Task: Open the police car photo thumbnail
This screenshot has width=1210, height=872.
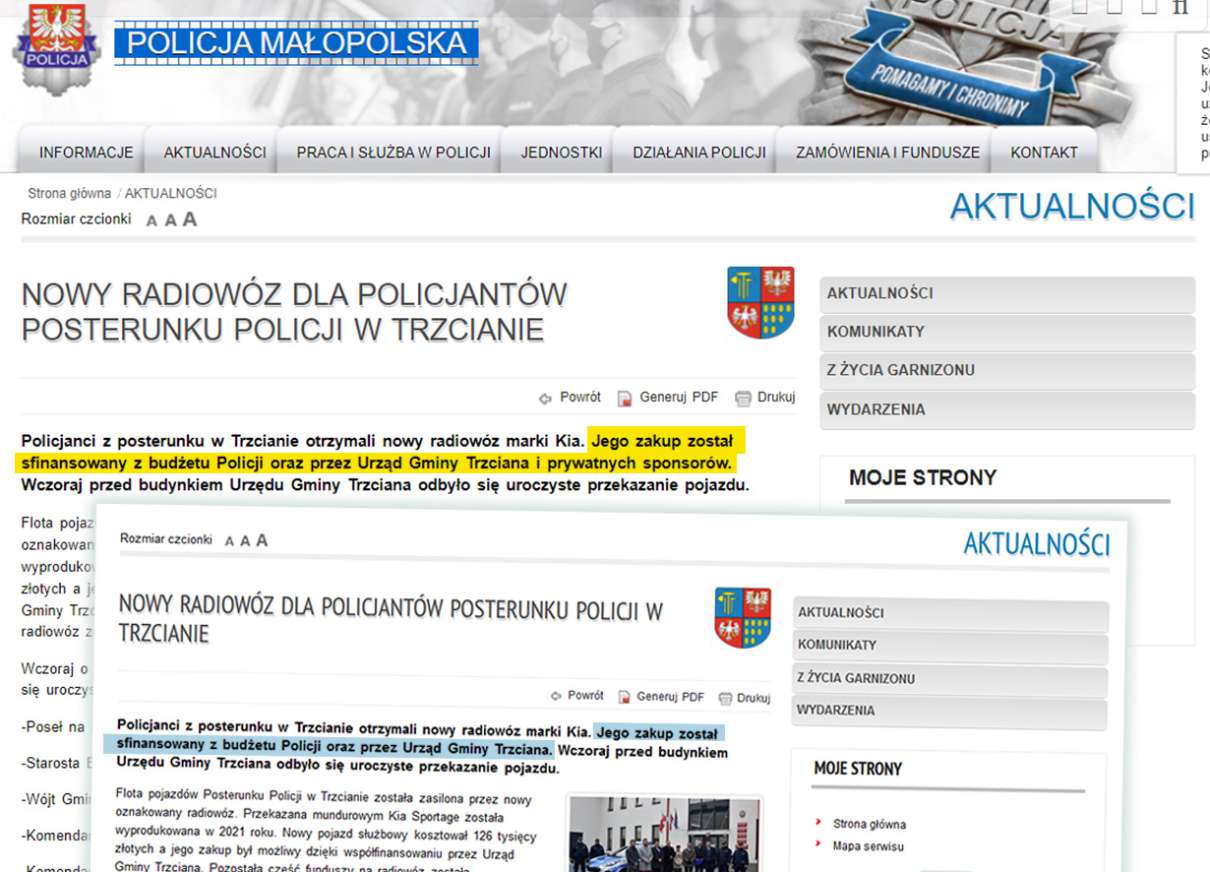Action: (664, 833)
